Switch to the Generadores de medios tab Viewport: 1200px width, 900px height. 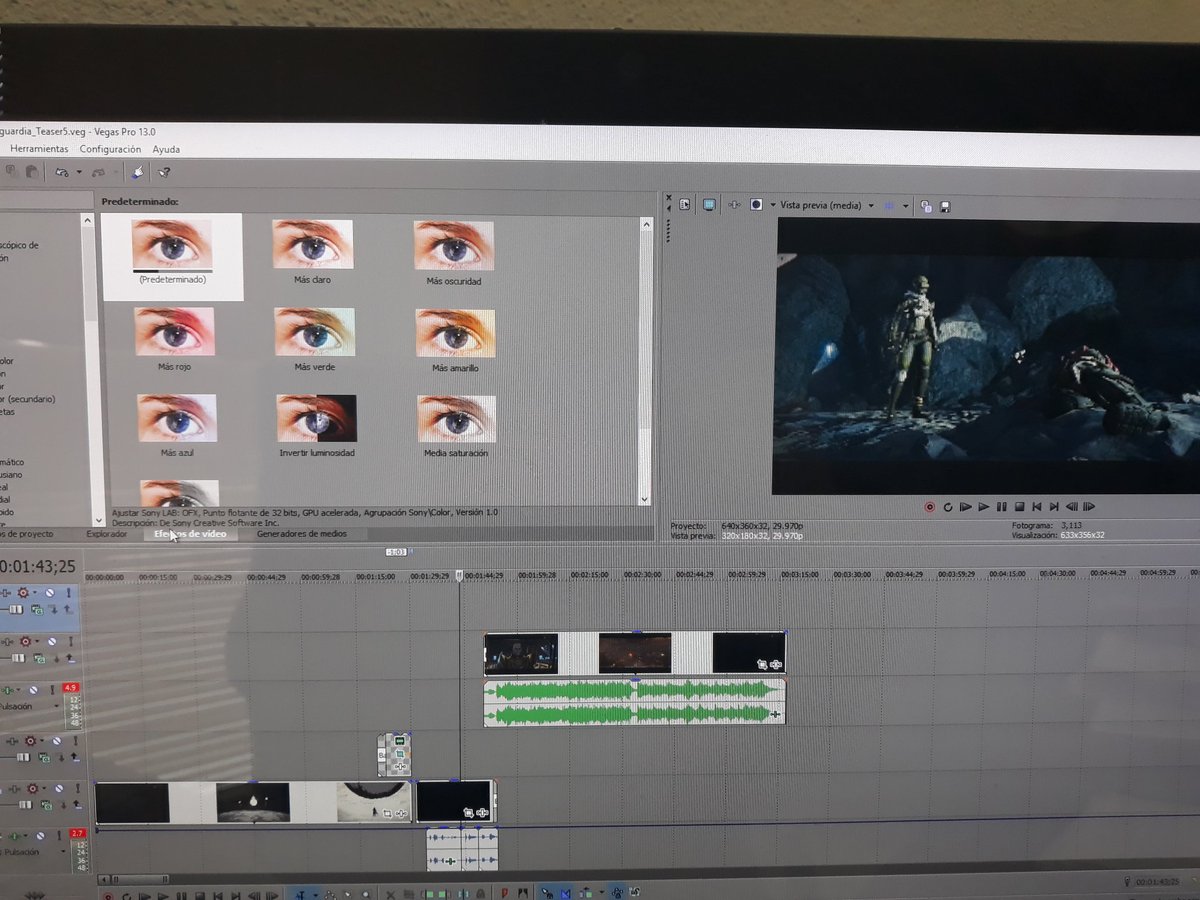tap(301, 534)
